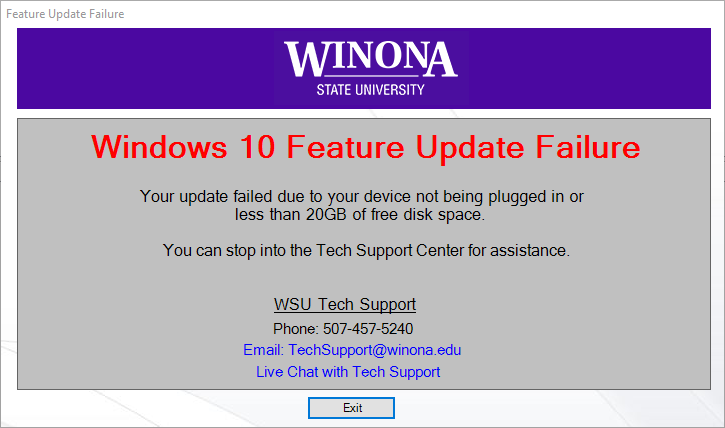Click the red Windows 10 Feature Update Failure heading
Screen dimensions: 725x428
[365, 147]
